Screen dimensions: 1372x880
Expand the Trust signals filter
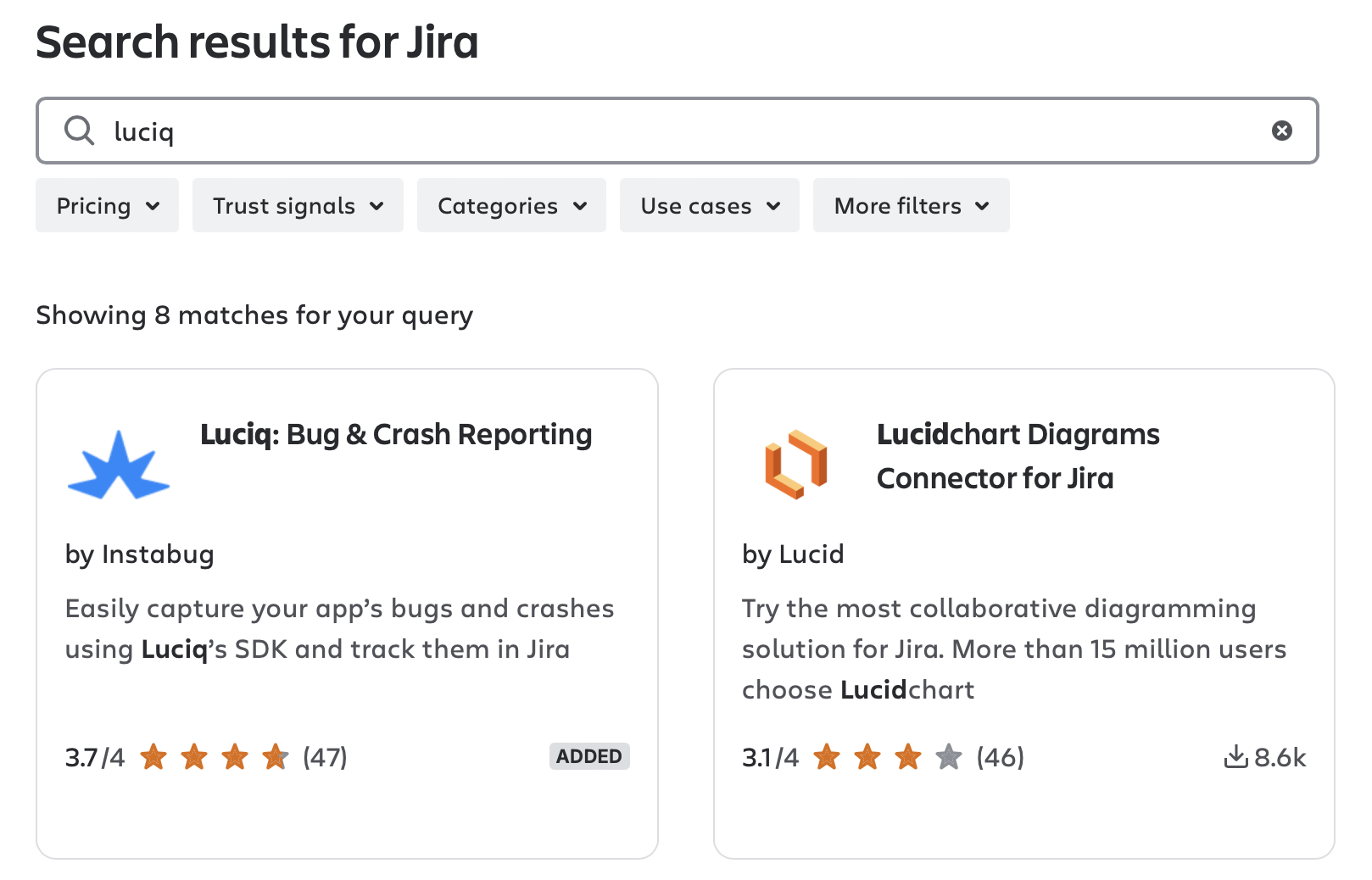(298, 205)
